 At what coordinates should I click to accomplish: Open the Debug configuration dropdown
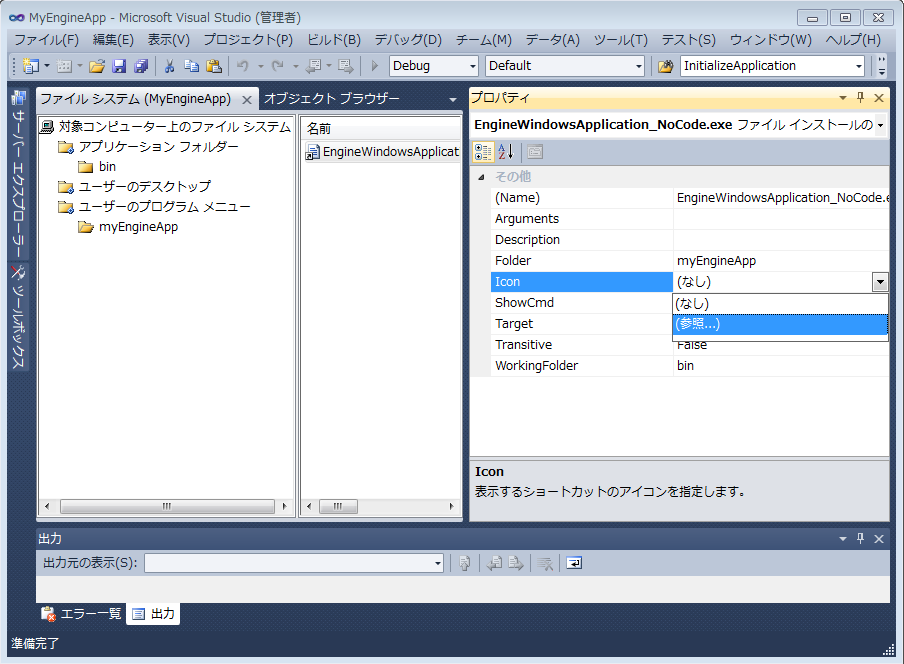(x=473, y=66)
